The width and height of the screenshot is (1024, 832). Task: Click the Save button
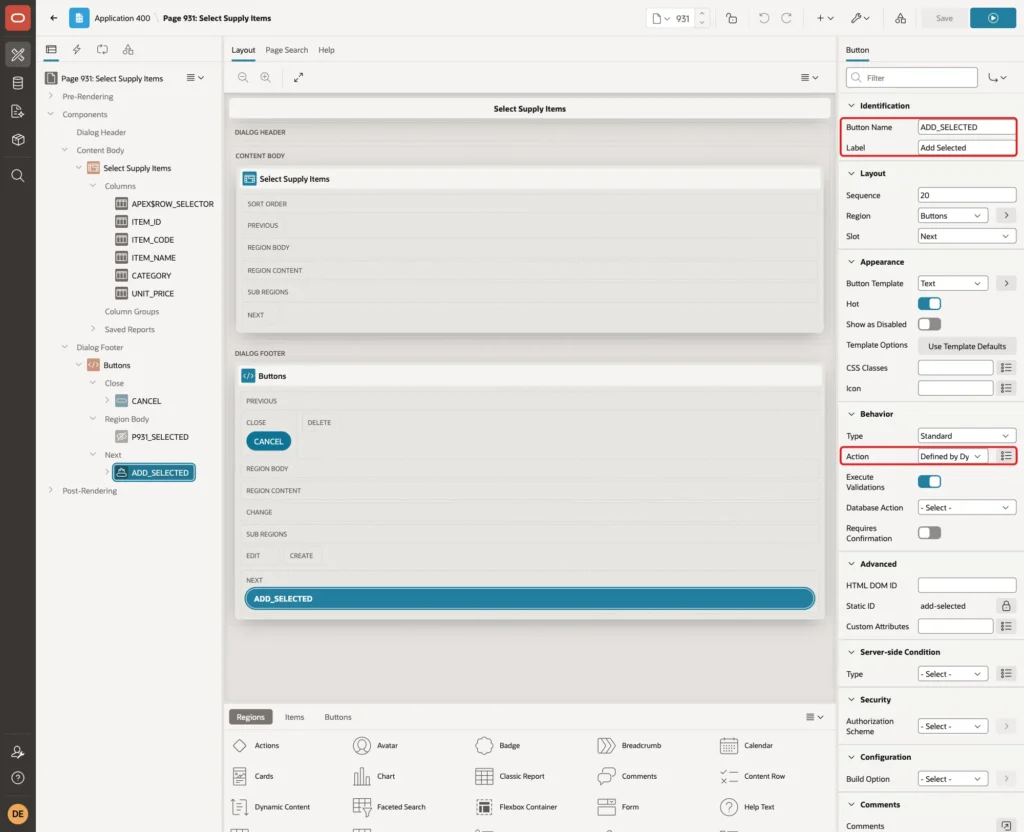coord(944,18)
